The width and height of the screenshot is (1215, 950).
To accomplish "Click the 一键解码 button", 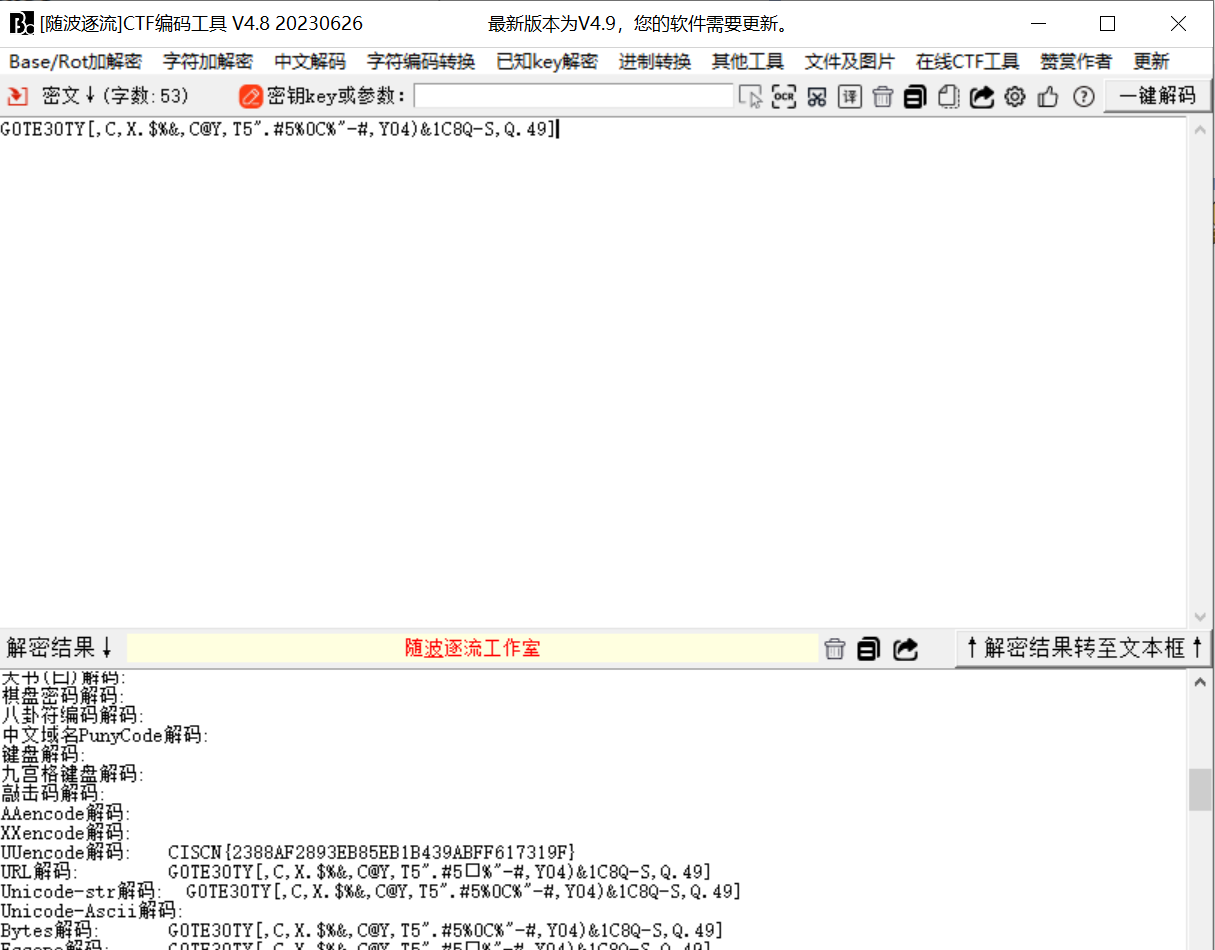I will 1157,96.
